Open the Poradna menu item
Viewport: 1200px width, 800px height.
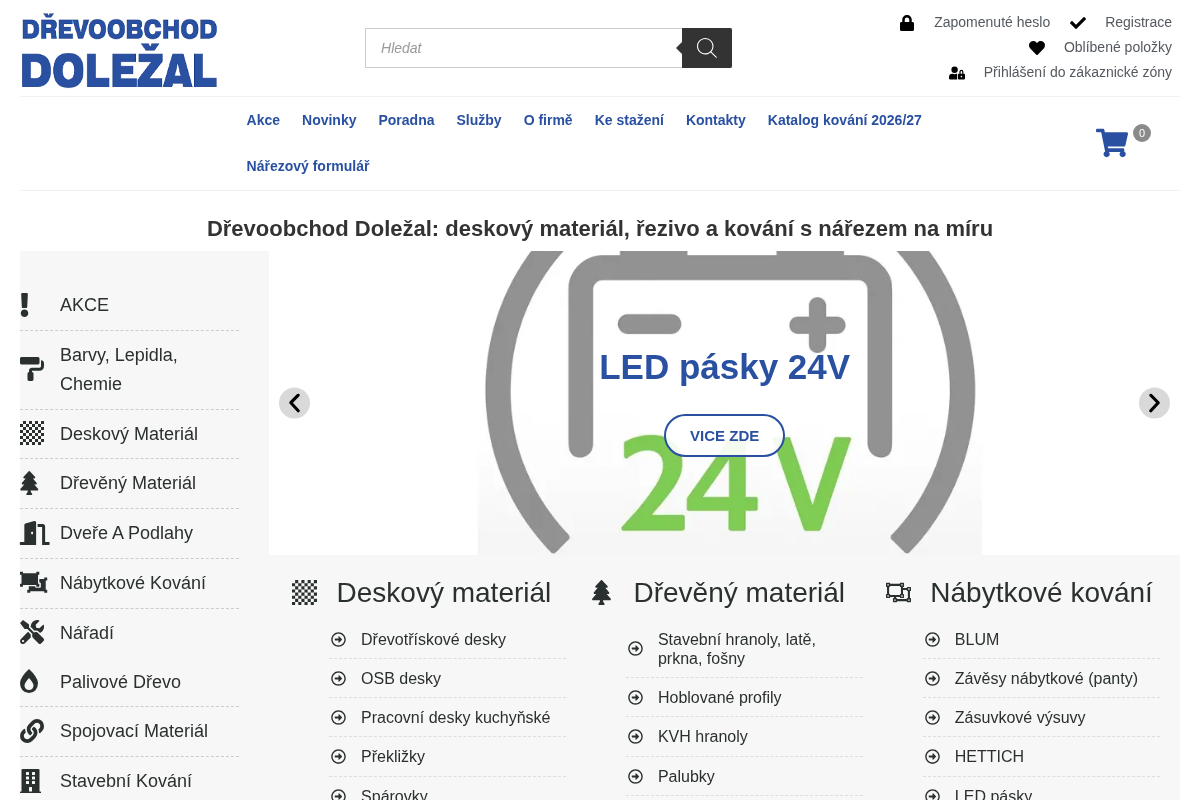406,120
